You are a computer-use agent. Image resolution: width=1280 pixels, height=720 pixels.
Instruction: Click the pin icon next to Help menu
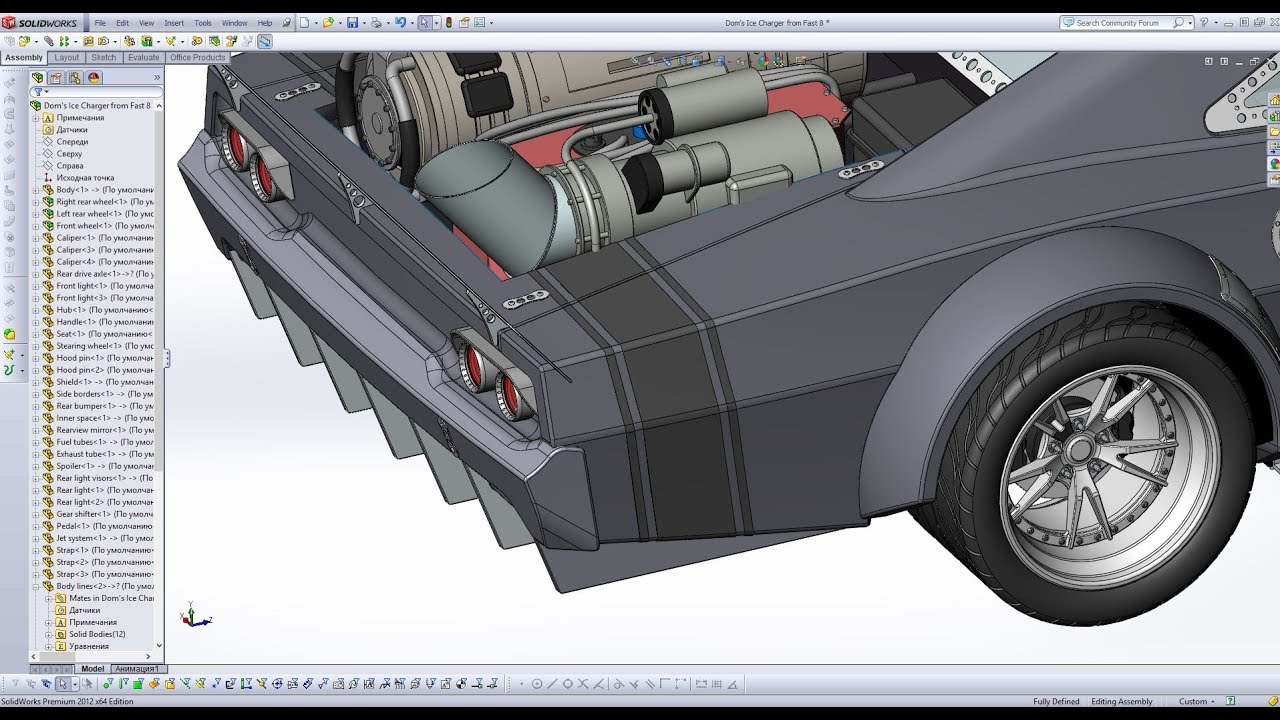pos(287,22)
